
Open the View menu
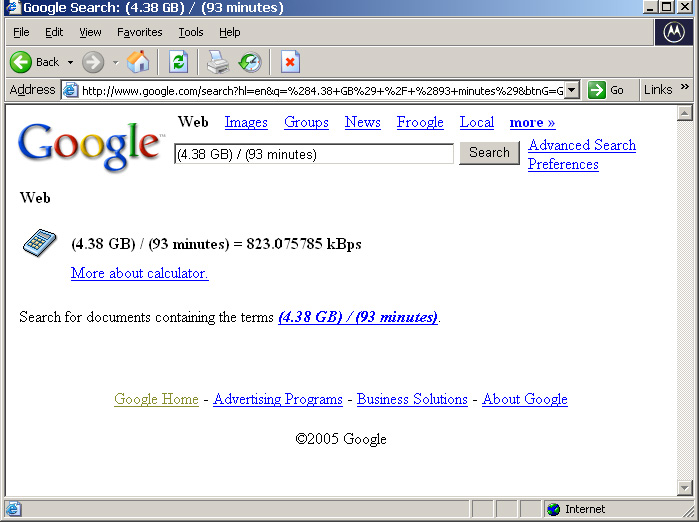90,32
